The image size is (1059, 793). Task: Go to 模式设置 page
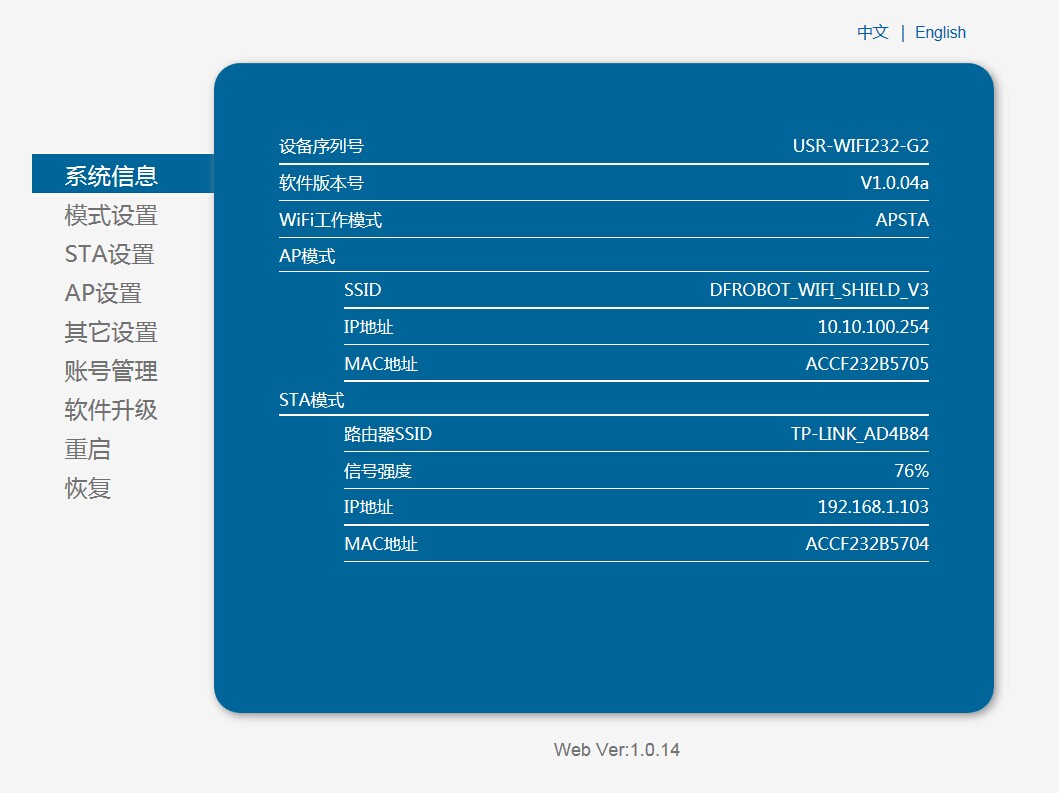coord(111,215)
